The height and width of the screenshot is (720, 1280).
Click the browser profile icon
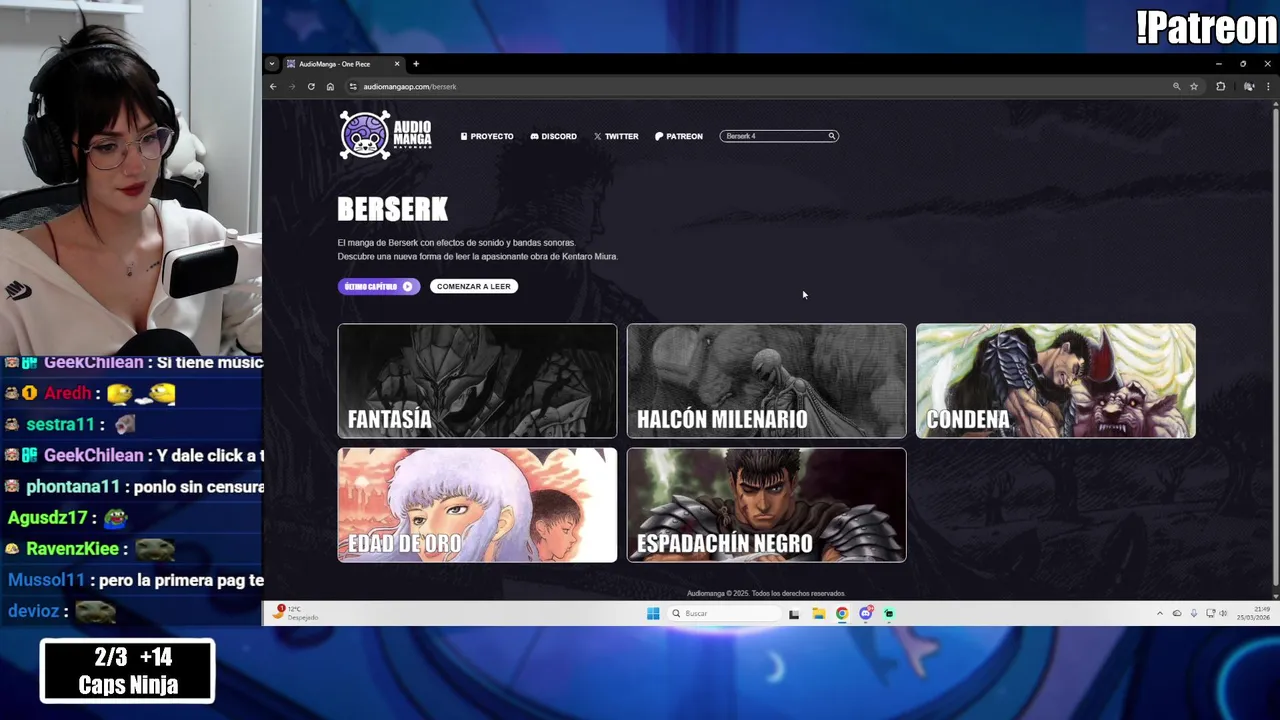(1249, 87)
